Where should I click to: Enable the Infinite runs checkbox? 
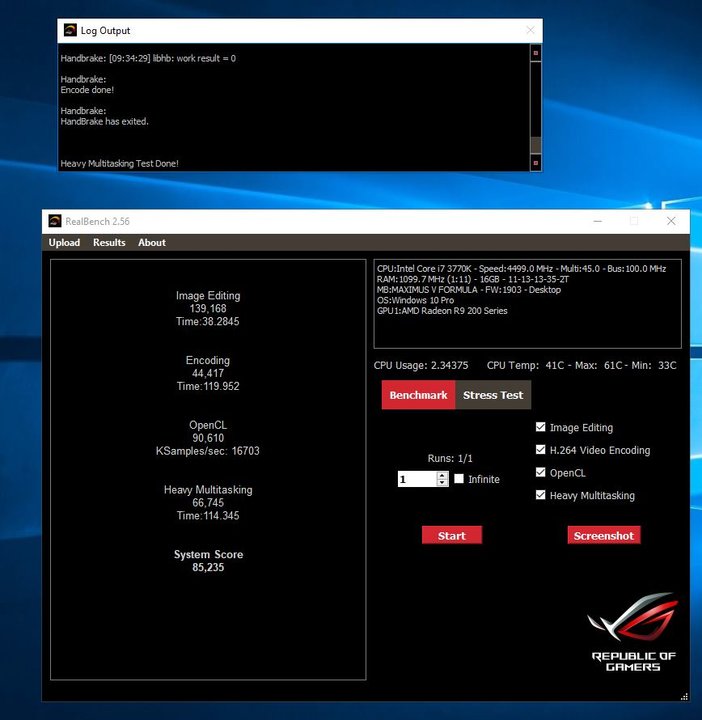(x=459, y=479)
